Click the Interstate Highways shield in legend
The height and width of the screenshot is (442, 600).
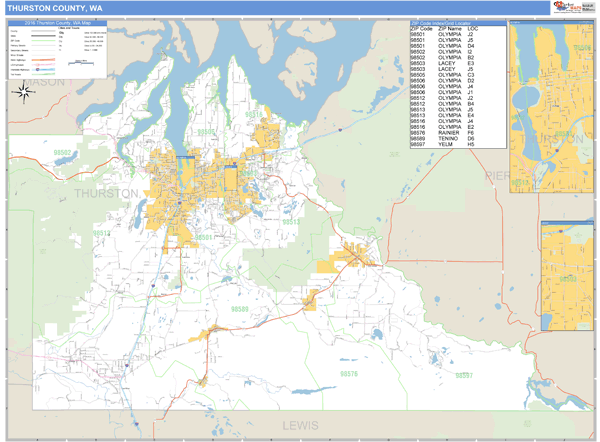pyautogui.click(x=38, y=70)
